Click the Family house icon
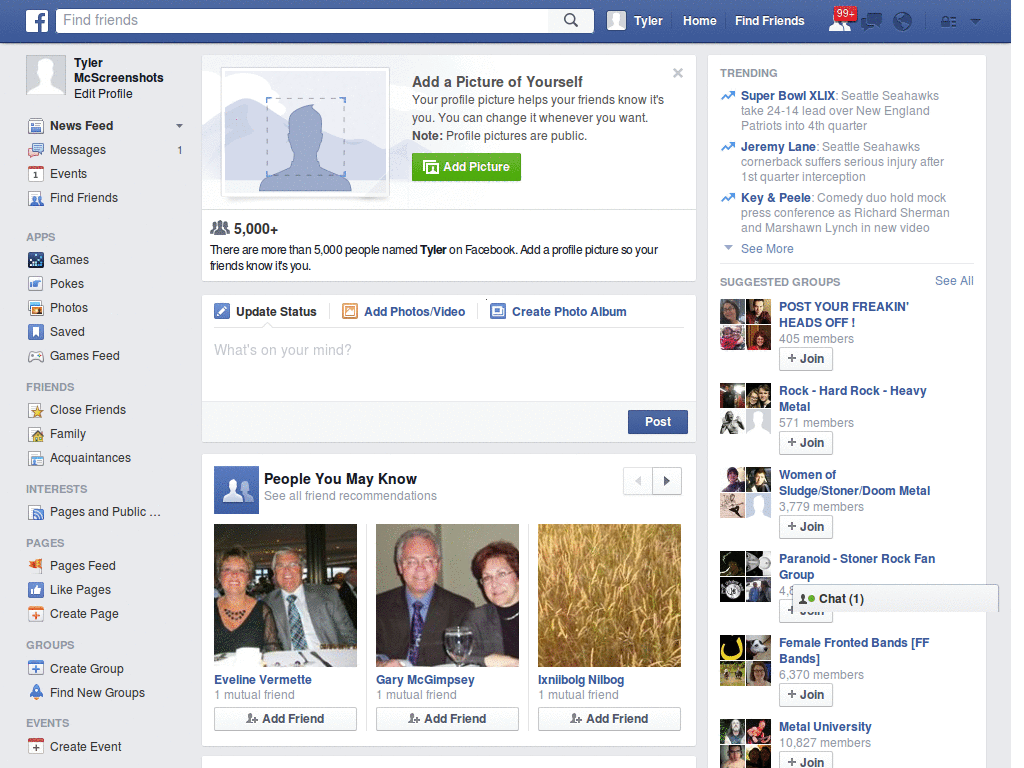The width and height of the screenshot is (1024, 768). (x=36, y=434)
